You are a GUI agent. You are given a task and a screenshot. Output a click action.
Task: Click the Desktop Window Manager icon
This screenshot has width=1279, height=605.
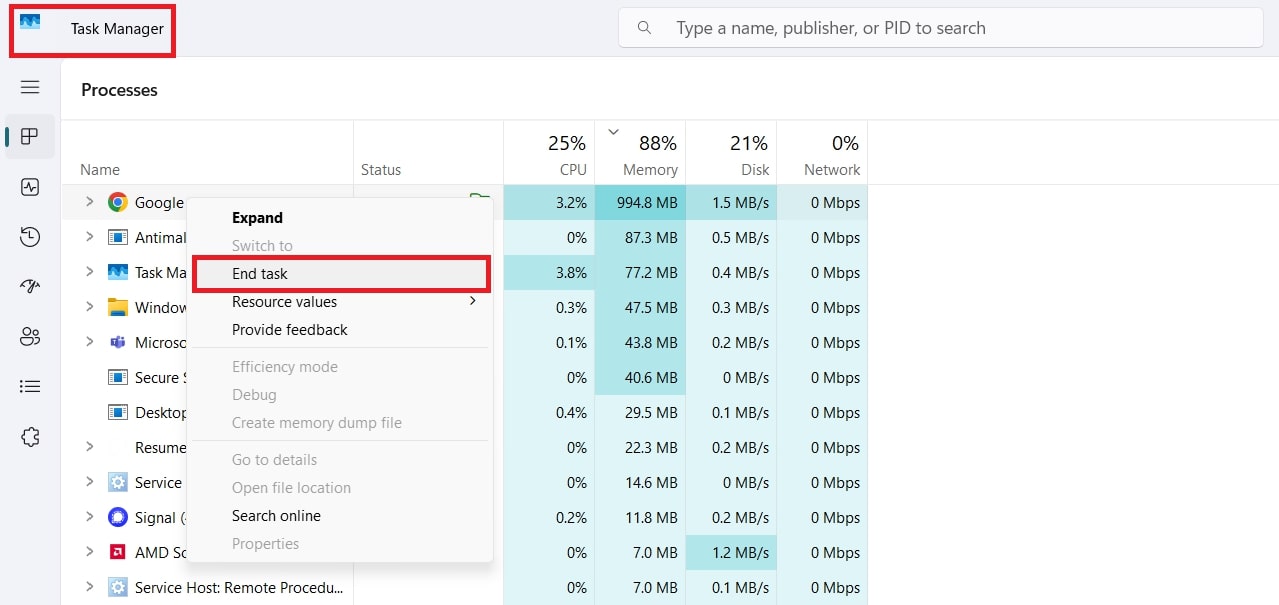pos(118,412)
